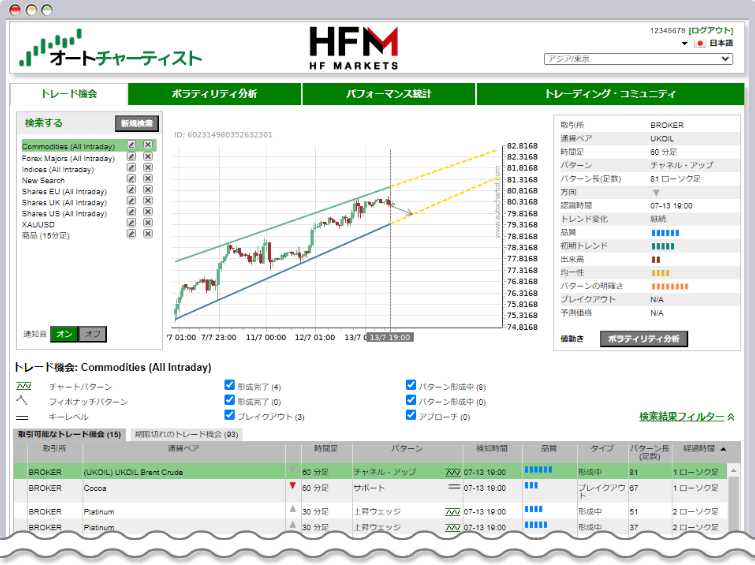
Task: Click the 新規検索 button
Action: (136, 123)
